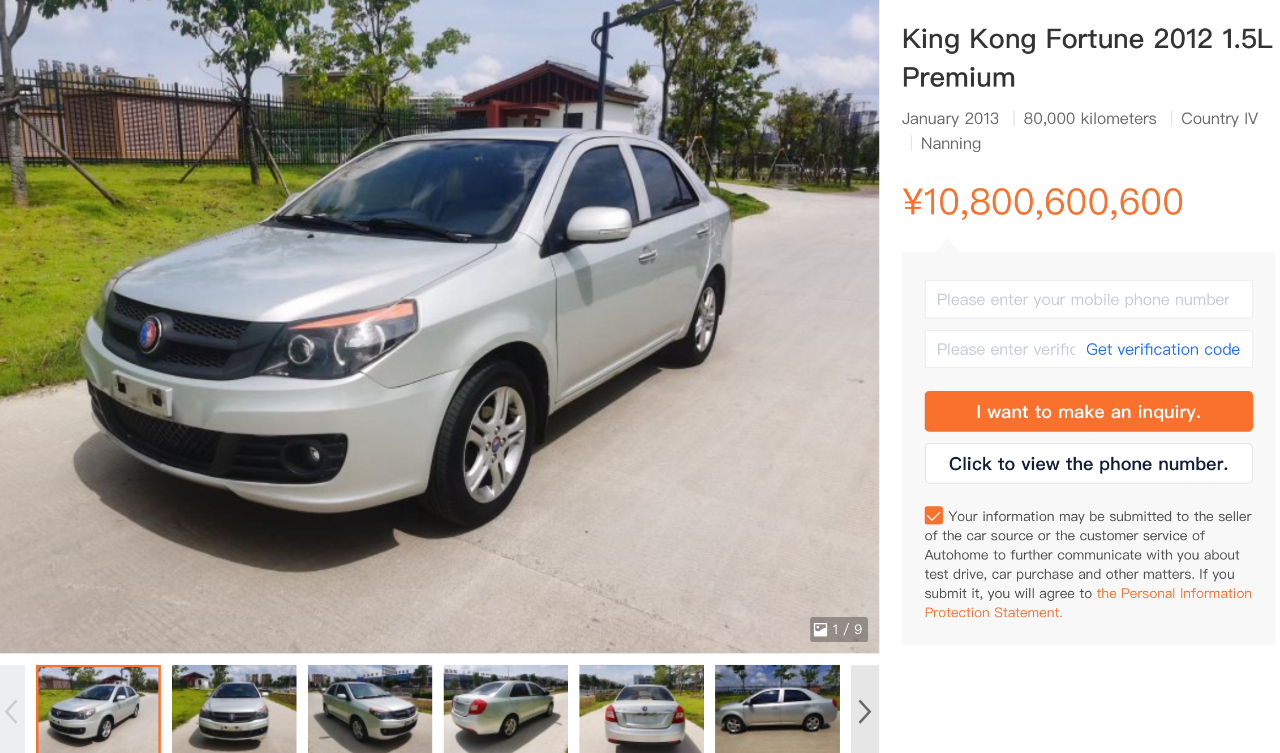Show the fourth rear-quarter view thumbnail
1280x753 pixels.
506,709
